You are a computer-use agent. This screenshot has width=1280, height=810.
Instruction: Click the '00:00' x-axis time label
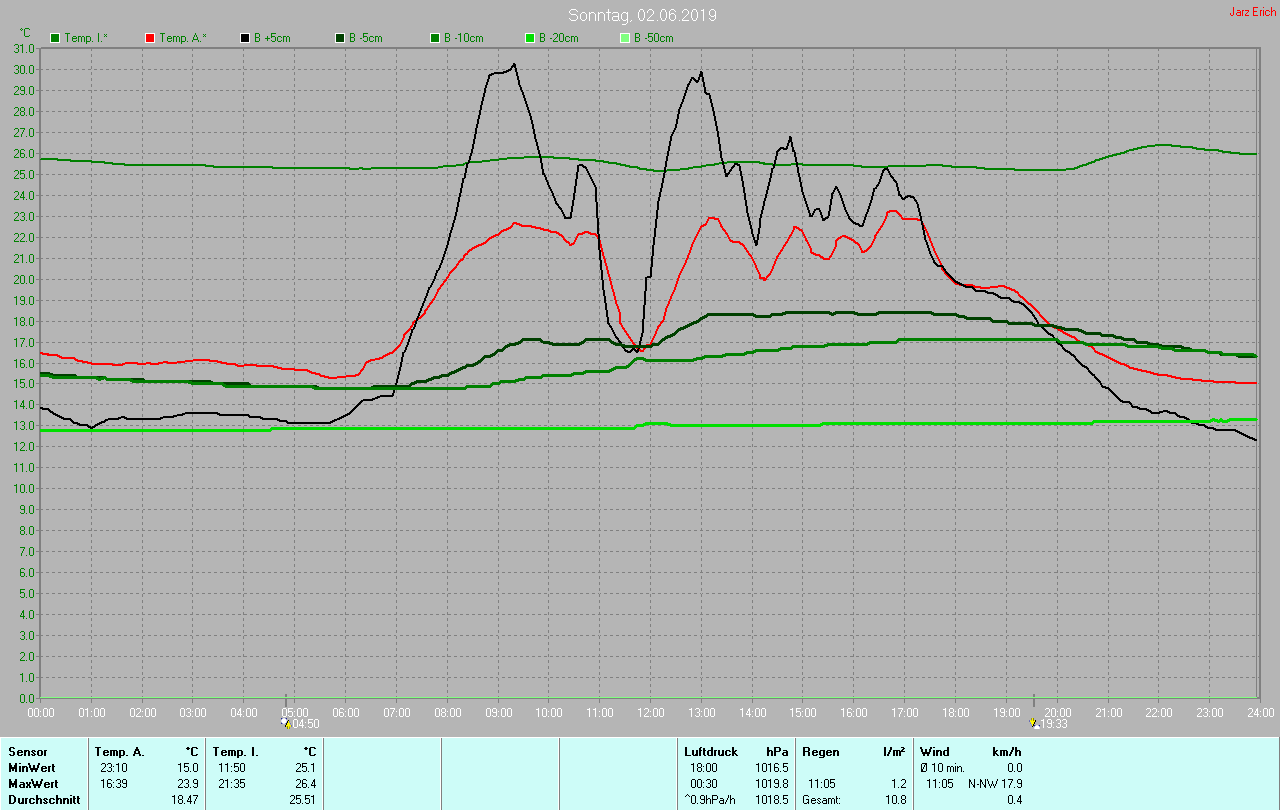click(41, 712)
